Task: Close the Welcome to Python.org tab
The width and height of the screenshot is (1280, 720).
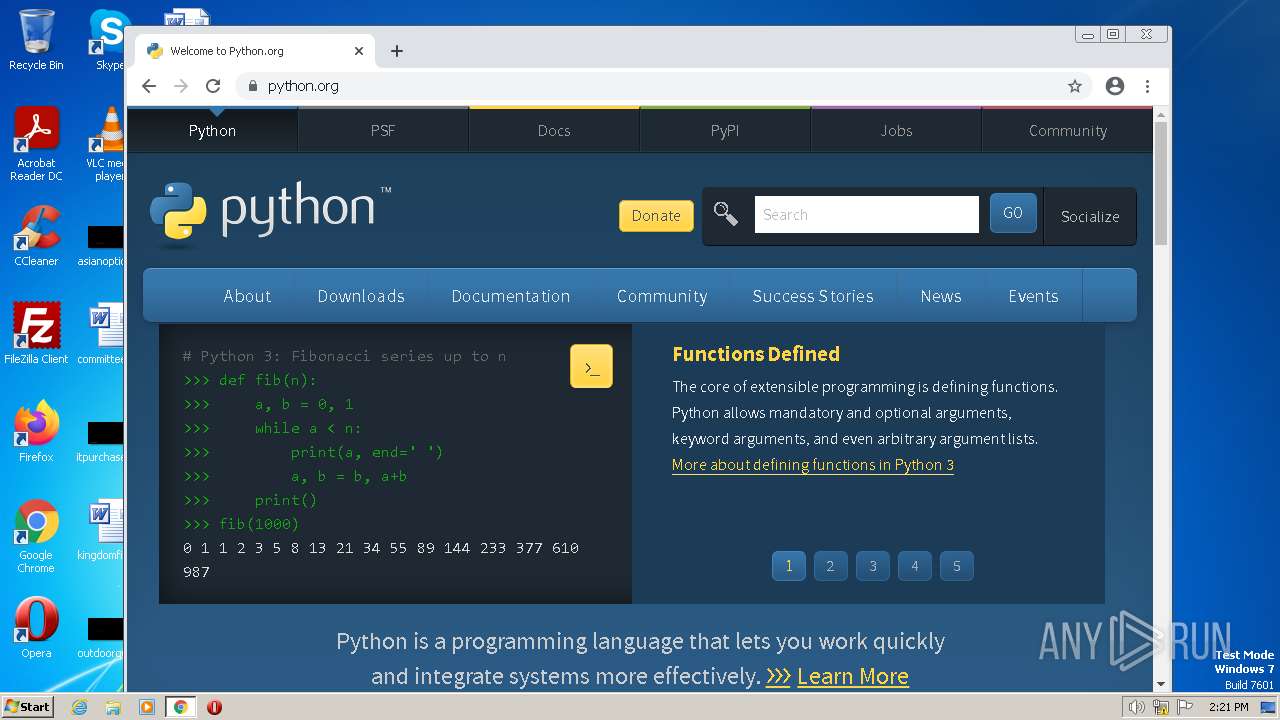Action: point(359,51)
